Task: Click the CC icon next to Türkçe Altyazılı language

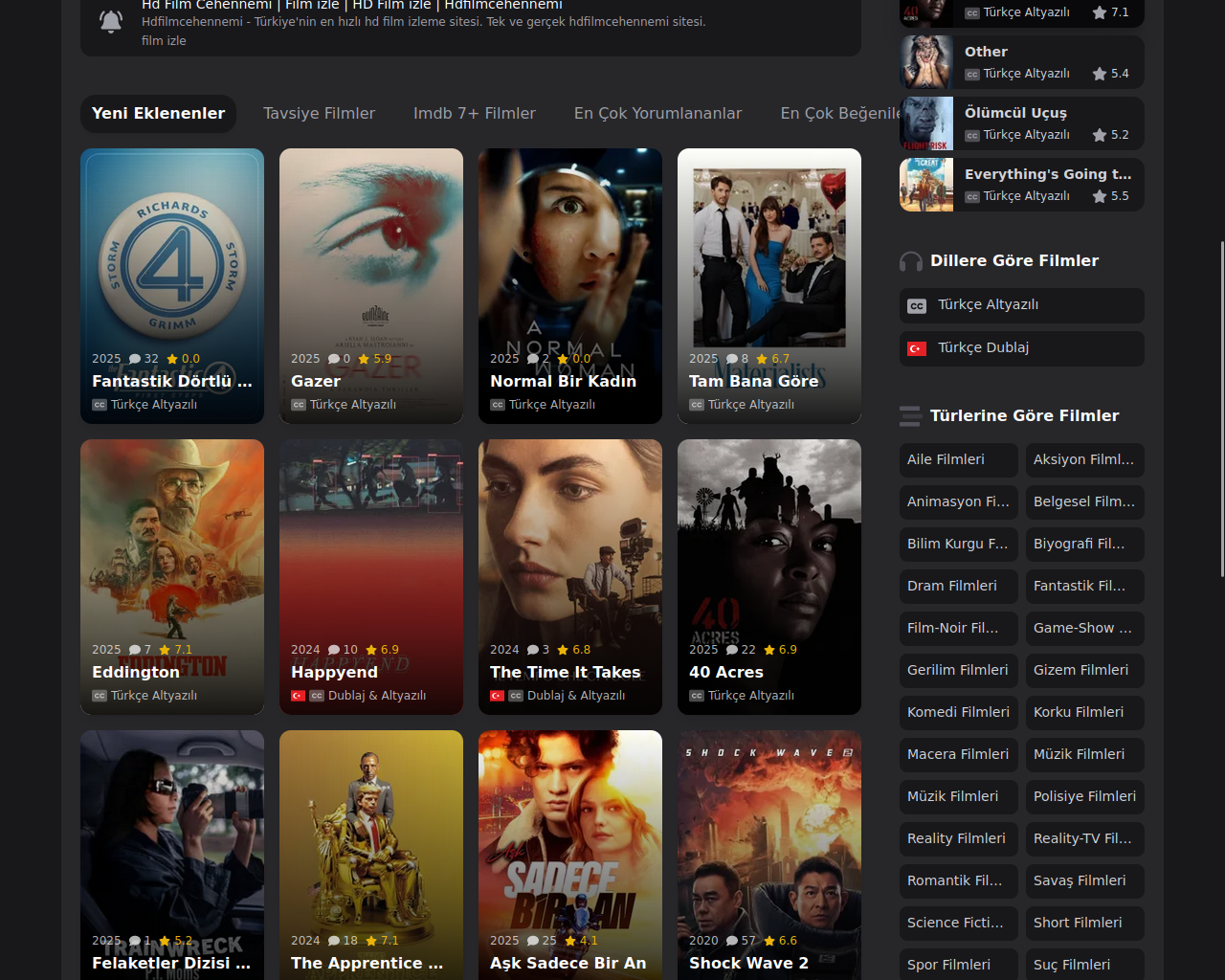Action: pos(917,306)
